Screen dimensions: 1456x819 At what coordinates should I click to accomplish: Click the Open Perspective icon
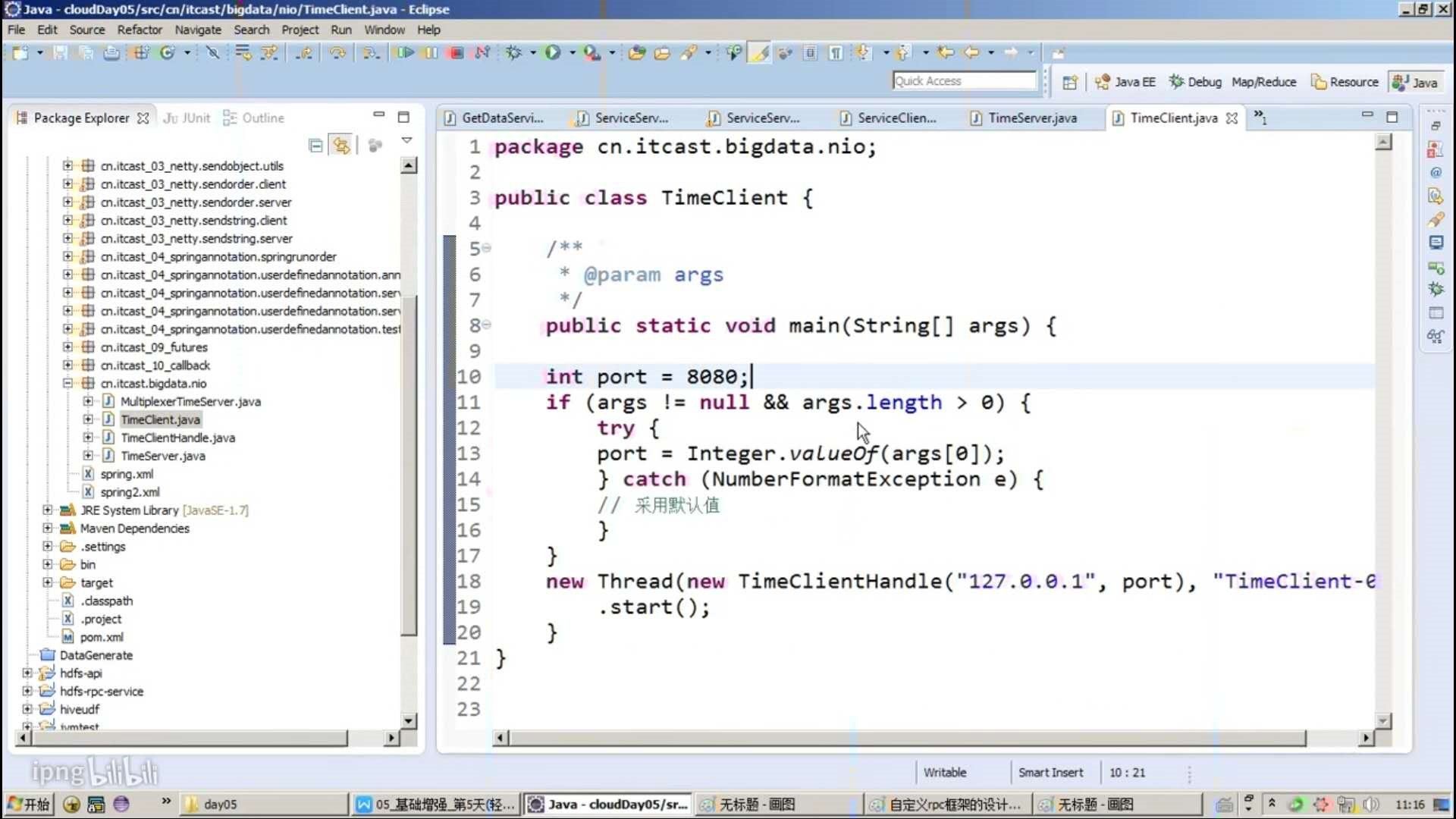point(1069,82)
